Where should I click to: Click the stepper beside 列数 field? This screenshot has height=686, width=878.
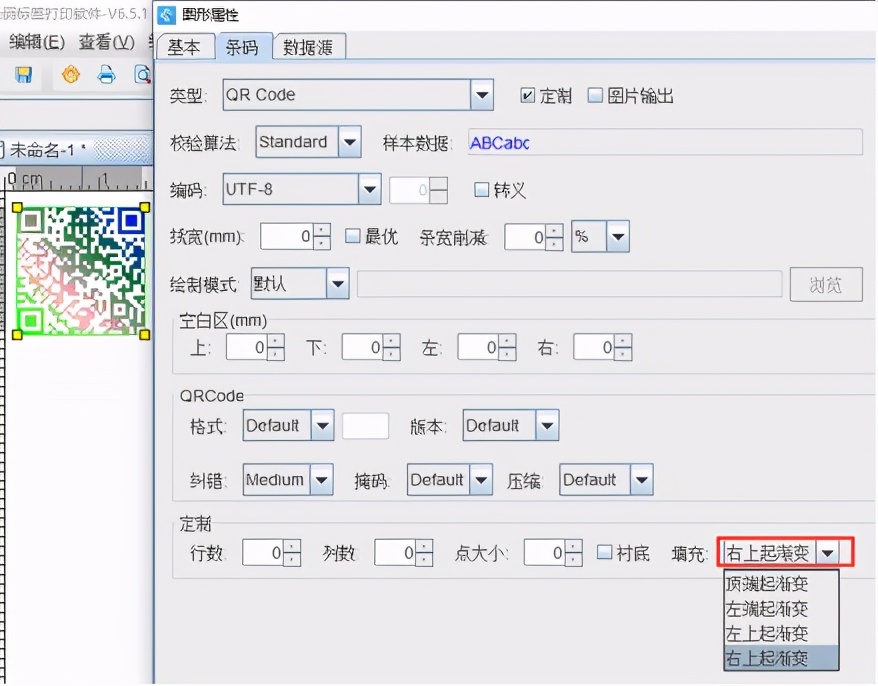[424, 553]
